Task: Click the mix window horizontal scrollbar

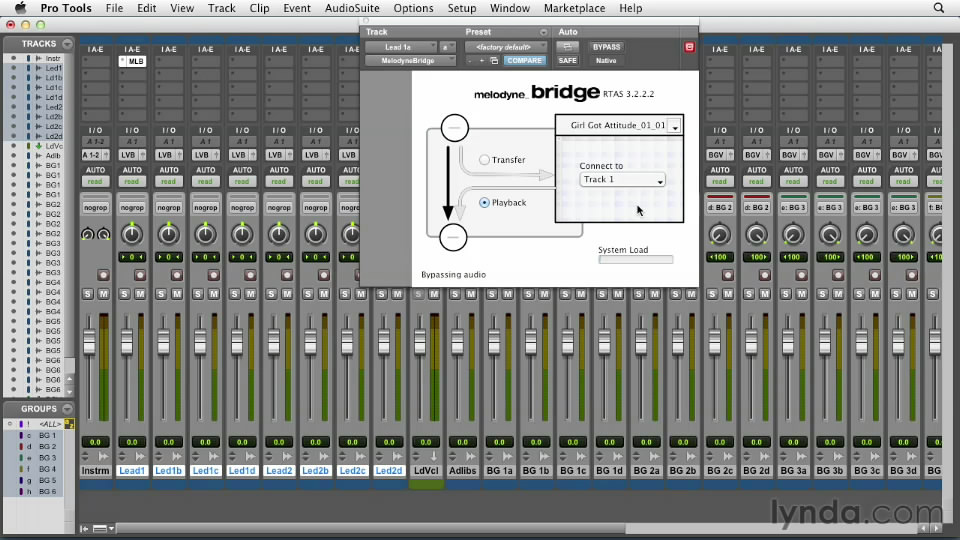Action: [370, 528]
